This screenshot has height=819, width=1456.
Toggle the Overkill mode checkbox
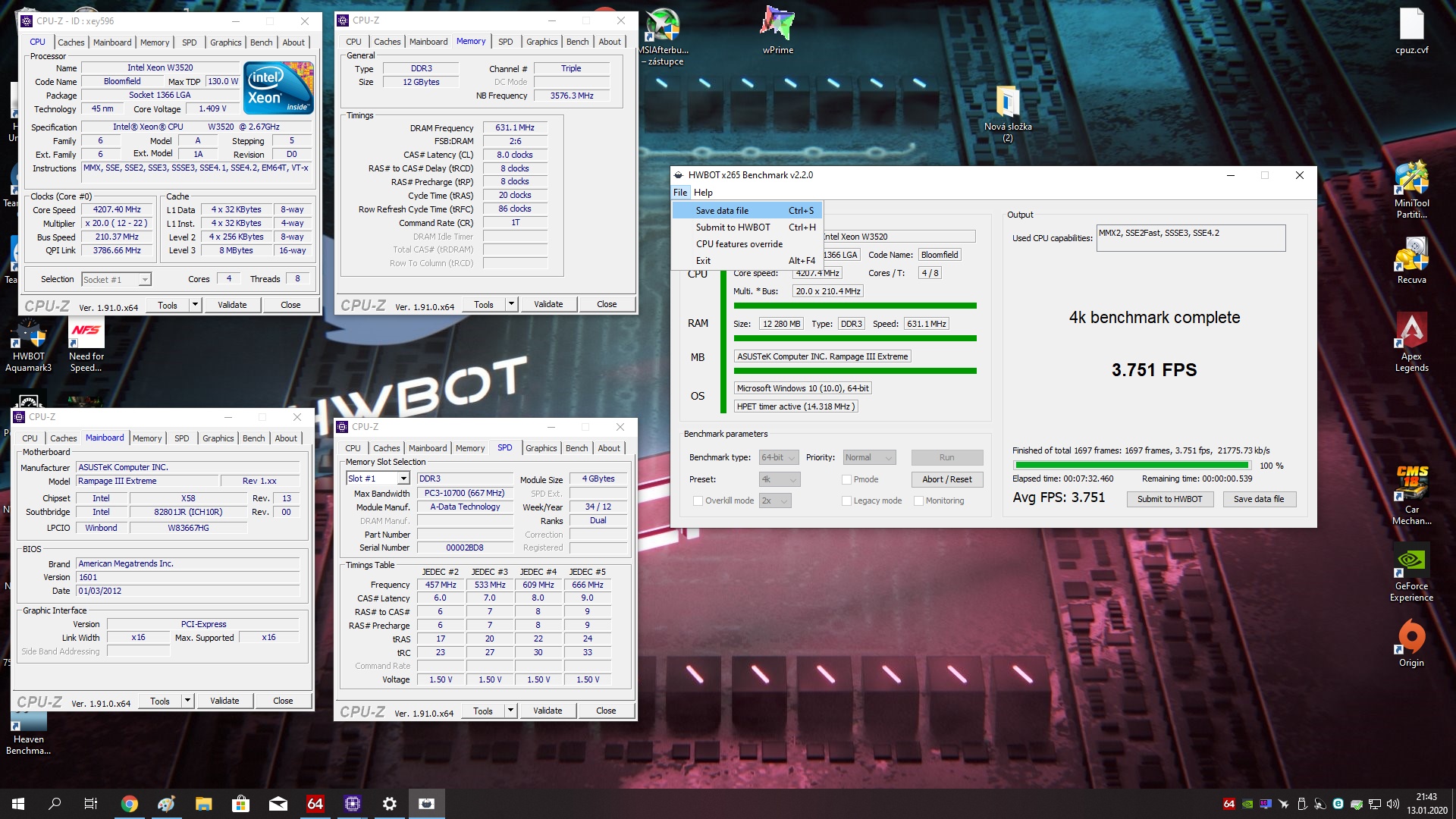(698, 500)
